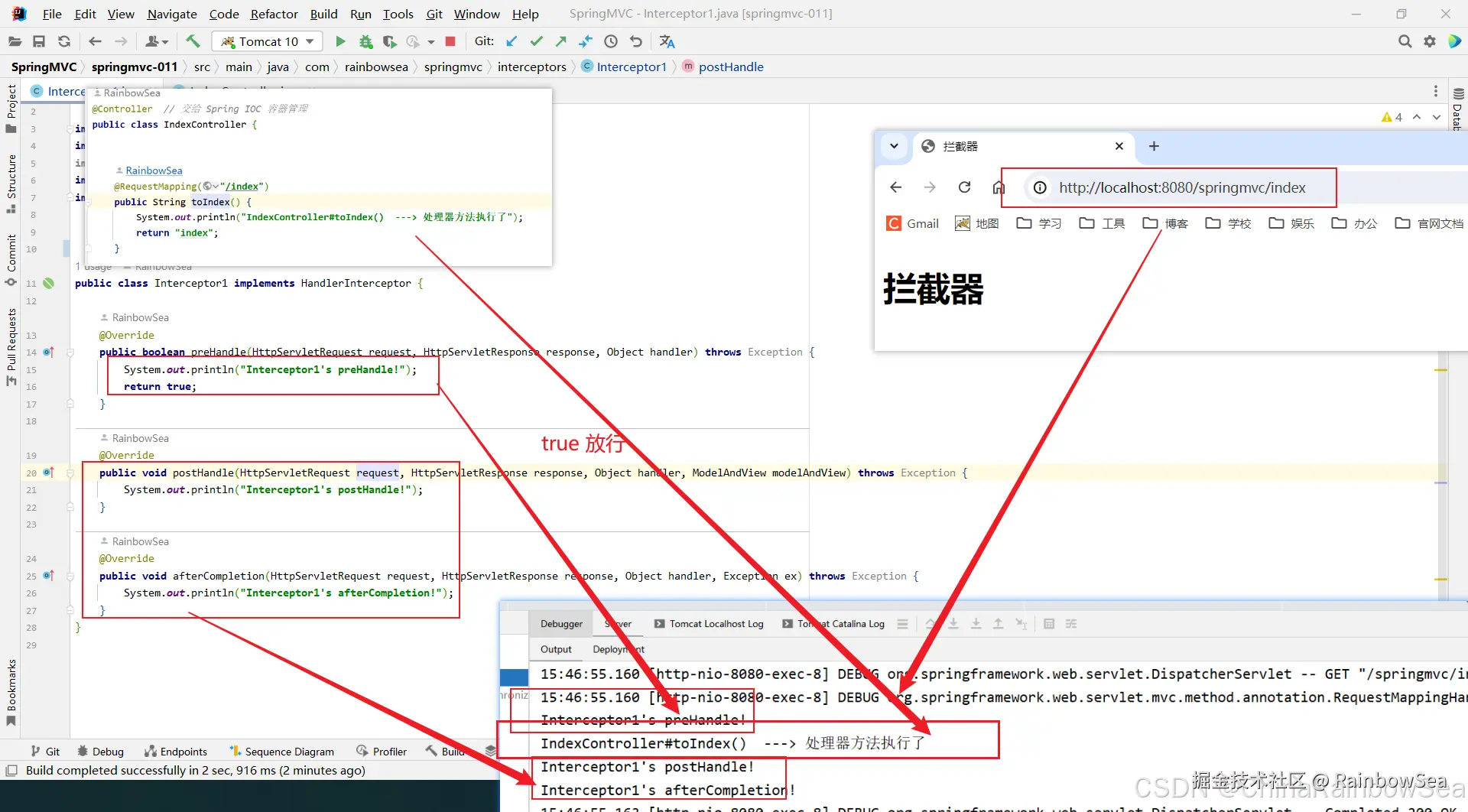Open the Tomcat Catalina Log tab
1468x812 pixels.
click(833, 624)
